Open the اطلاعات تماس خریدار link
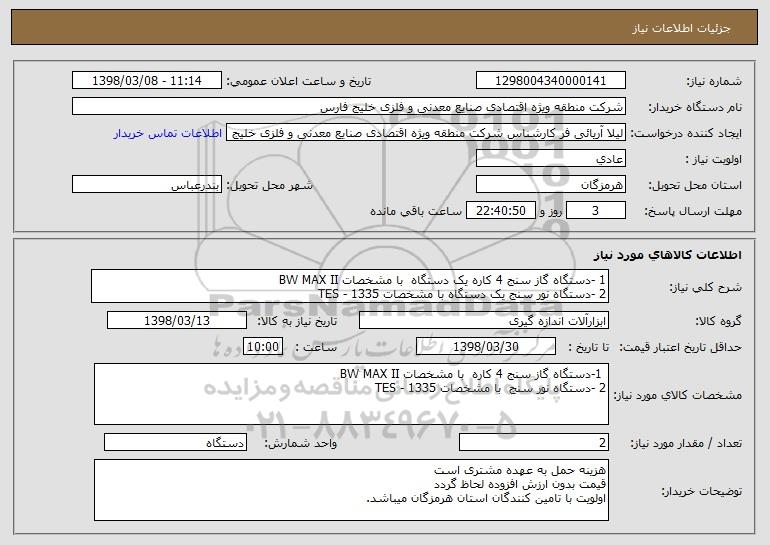The width and height of the screenshot is (770, 545). pyautogui.click(x=168, y=133)
